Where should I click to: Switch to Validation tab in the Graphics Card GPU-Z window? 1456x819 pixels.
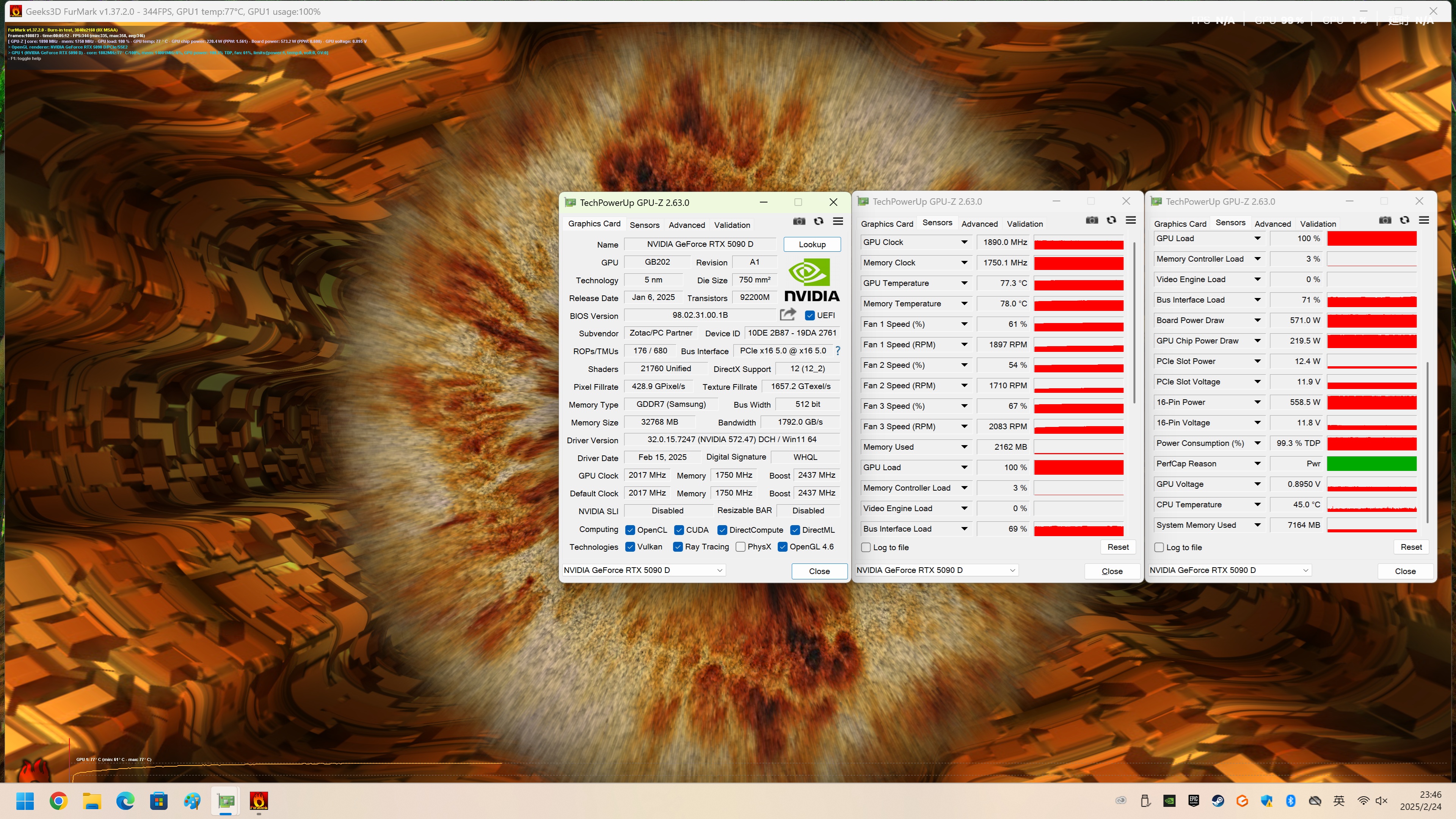pyautogui.click(x=732, y=225)
